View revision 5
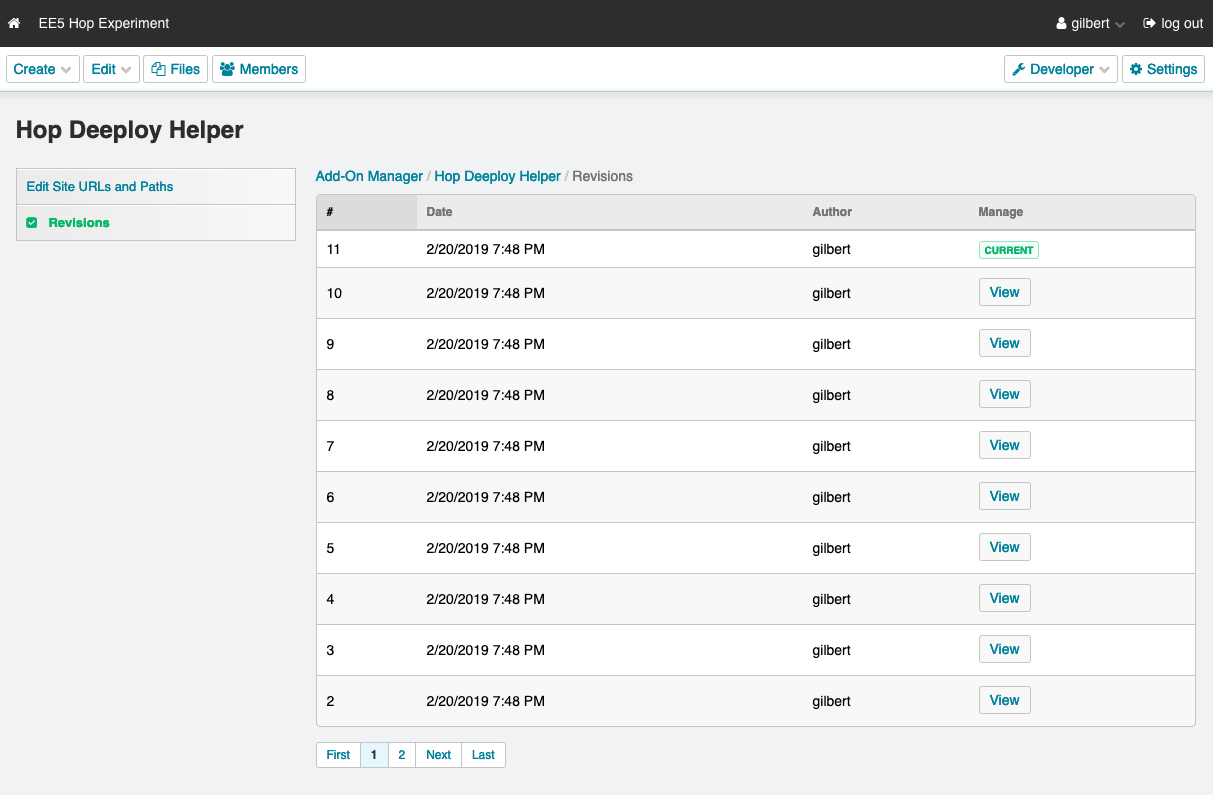Screen dimensions: 1213x795 point(1004,547)
